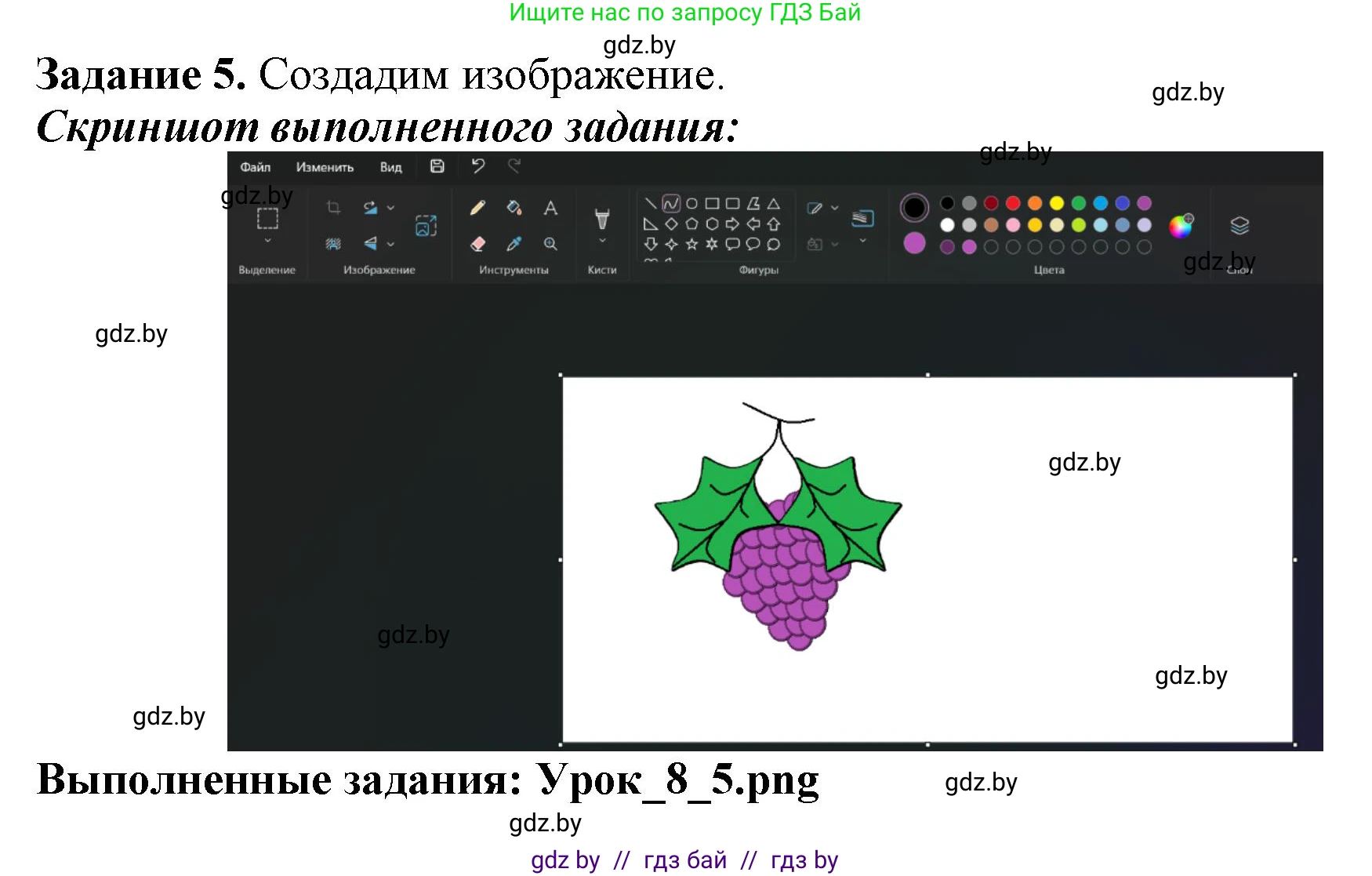Click the Save disk icon
Viewport: 1372px width, 876px height.
[x=437, y=166]
